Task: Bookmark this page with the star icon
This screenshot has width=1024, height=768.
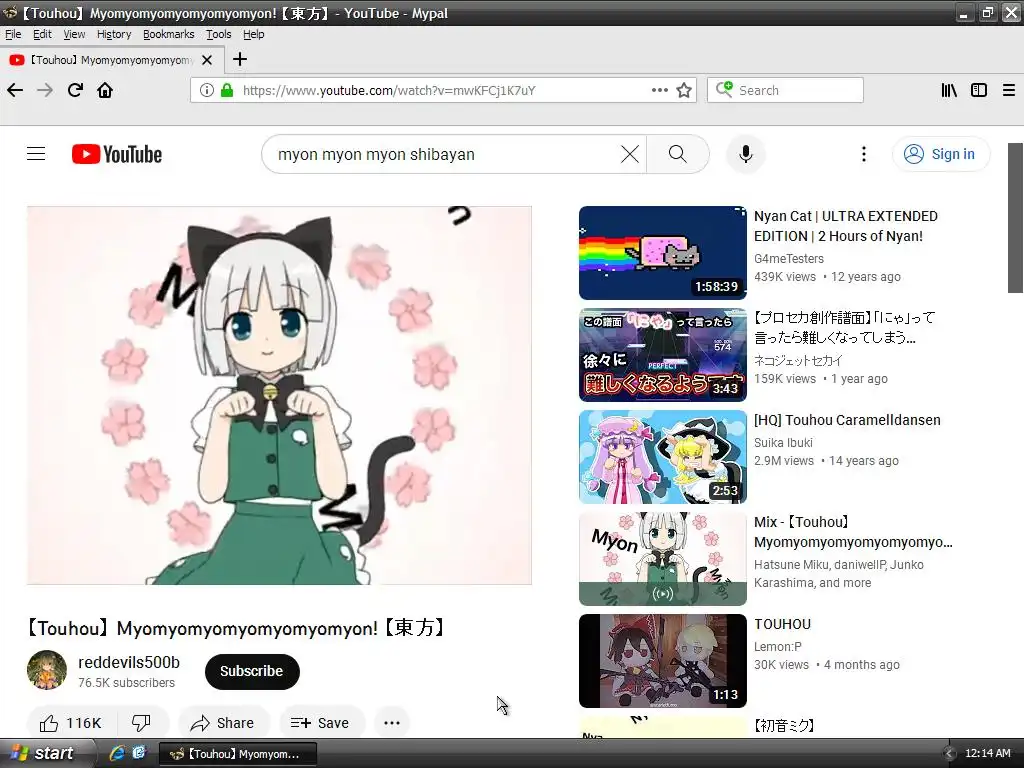Action: pos(684,90)
